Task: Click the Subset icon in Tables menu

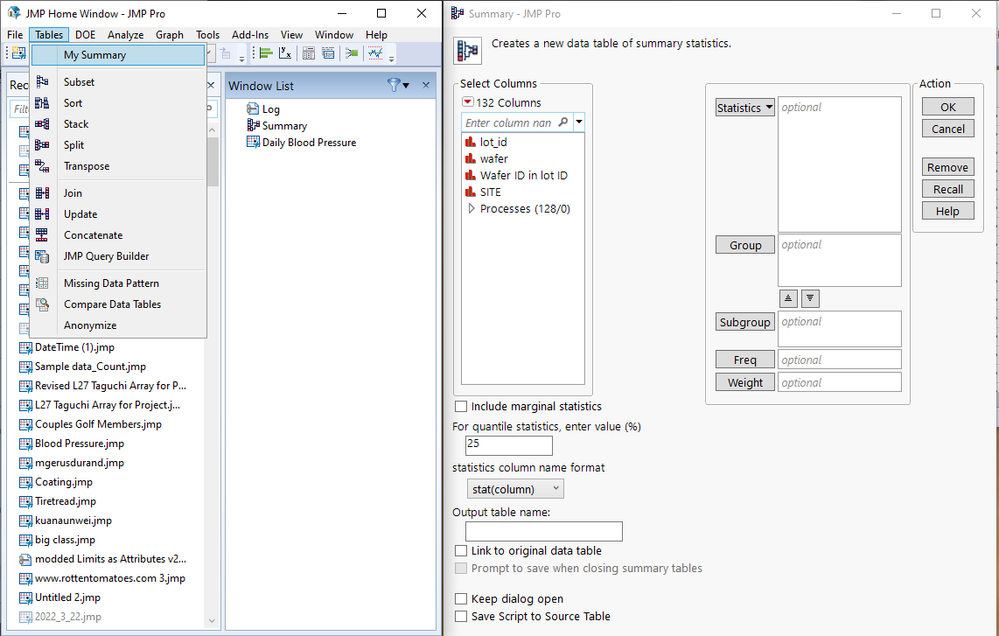Action: point(42,82)
